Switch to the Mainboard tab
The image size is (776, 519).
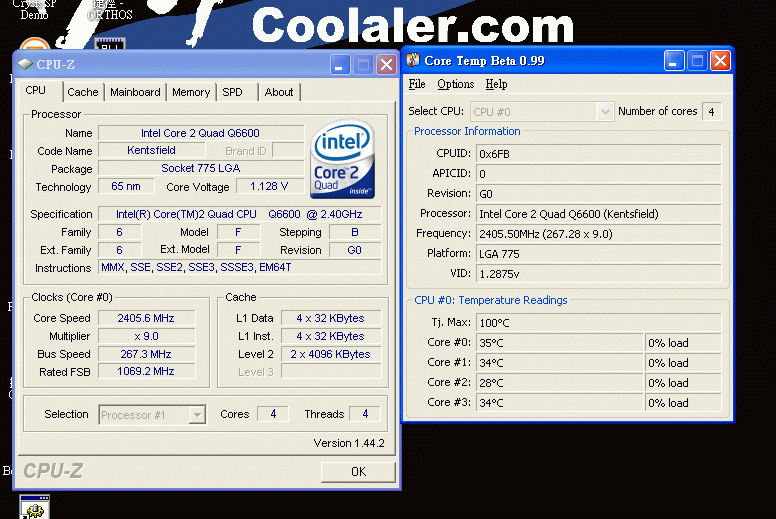tap(135, 92)
